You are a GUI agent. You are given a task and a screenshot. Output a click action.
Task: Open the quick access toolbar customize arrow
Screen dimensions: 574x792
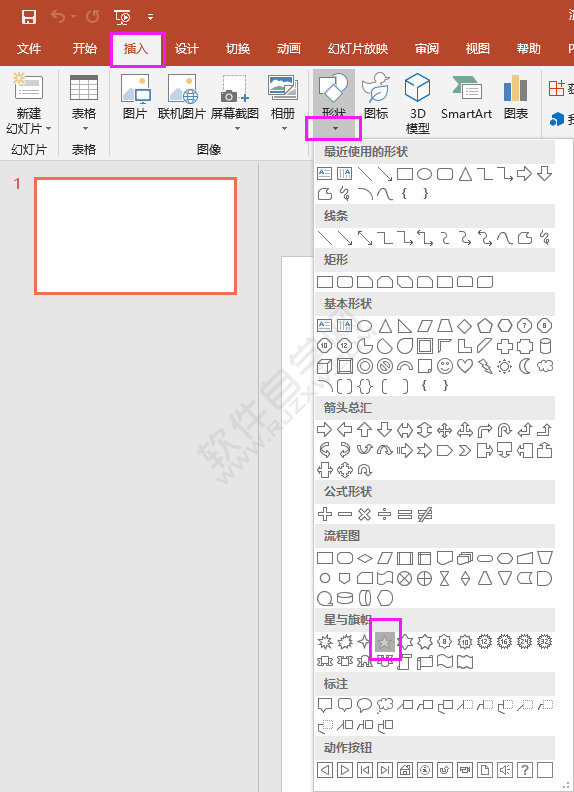click(150, 17)
